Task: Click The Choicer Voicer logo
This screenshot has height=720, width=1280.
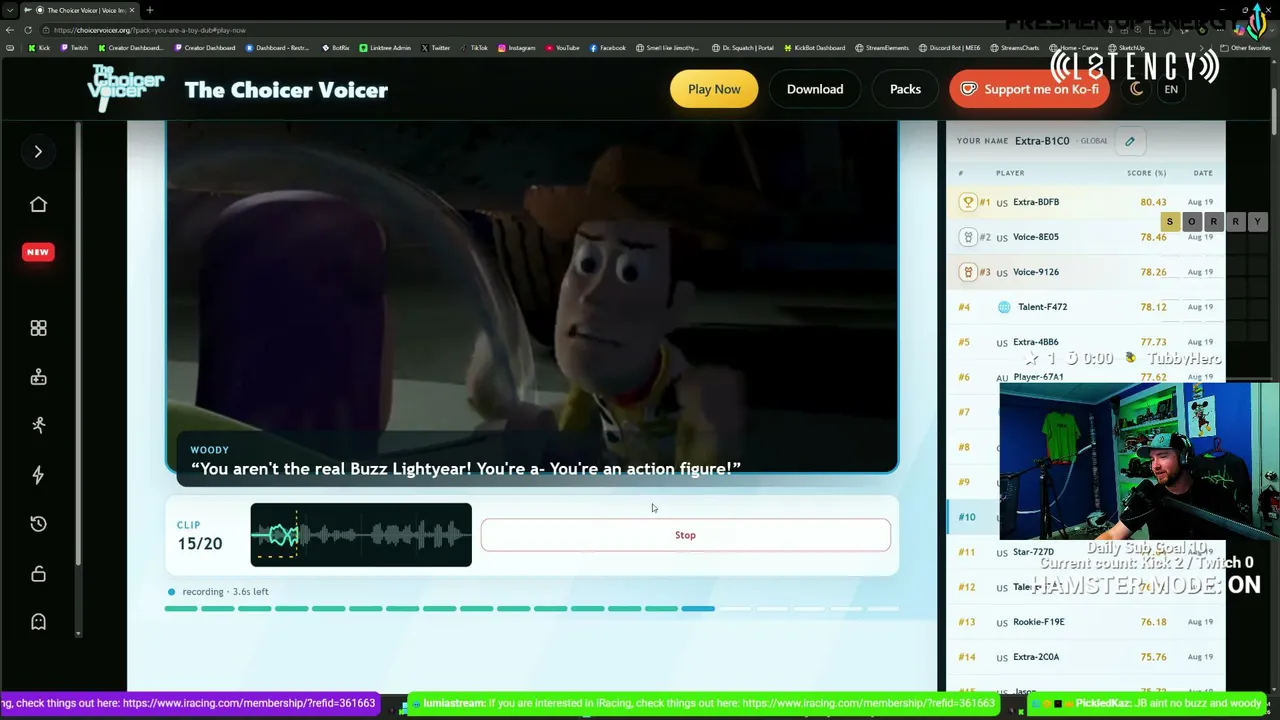Action: tap(125, 88)
